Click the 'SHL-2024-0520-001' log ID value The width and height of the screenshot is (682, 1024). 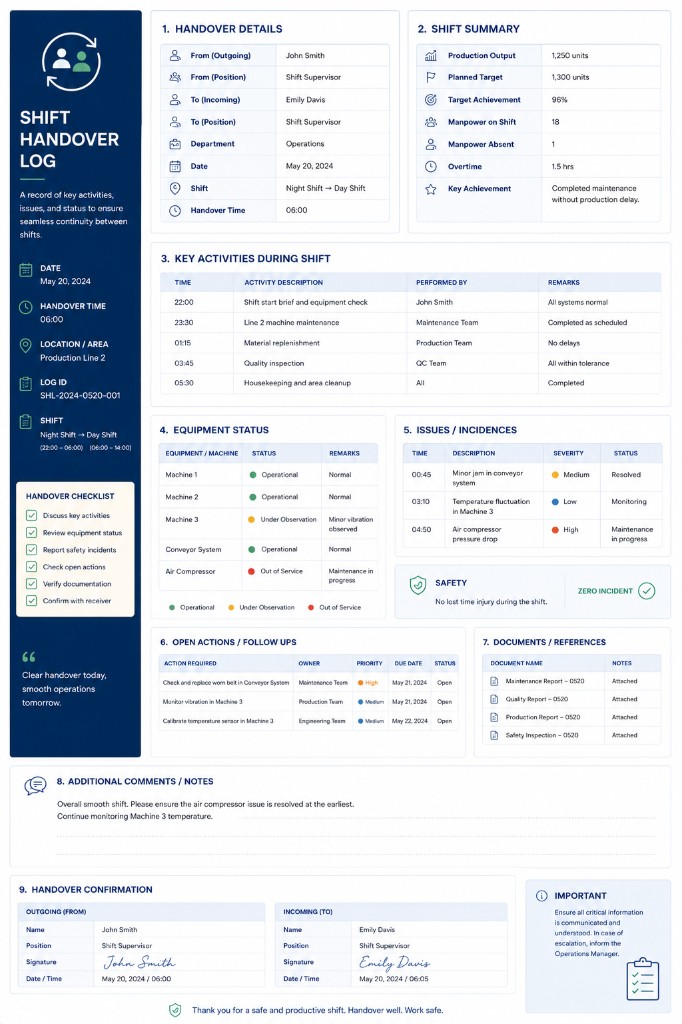point(80,396)
